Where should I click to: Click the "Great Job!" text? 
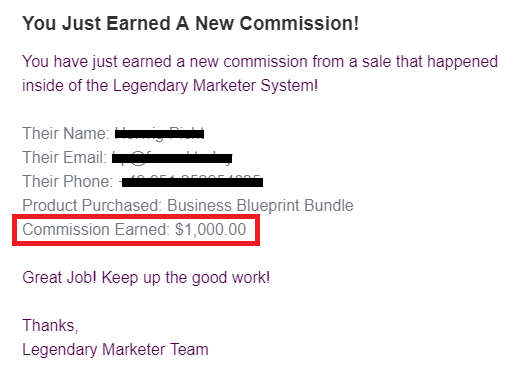pos(59,278)
